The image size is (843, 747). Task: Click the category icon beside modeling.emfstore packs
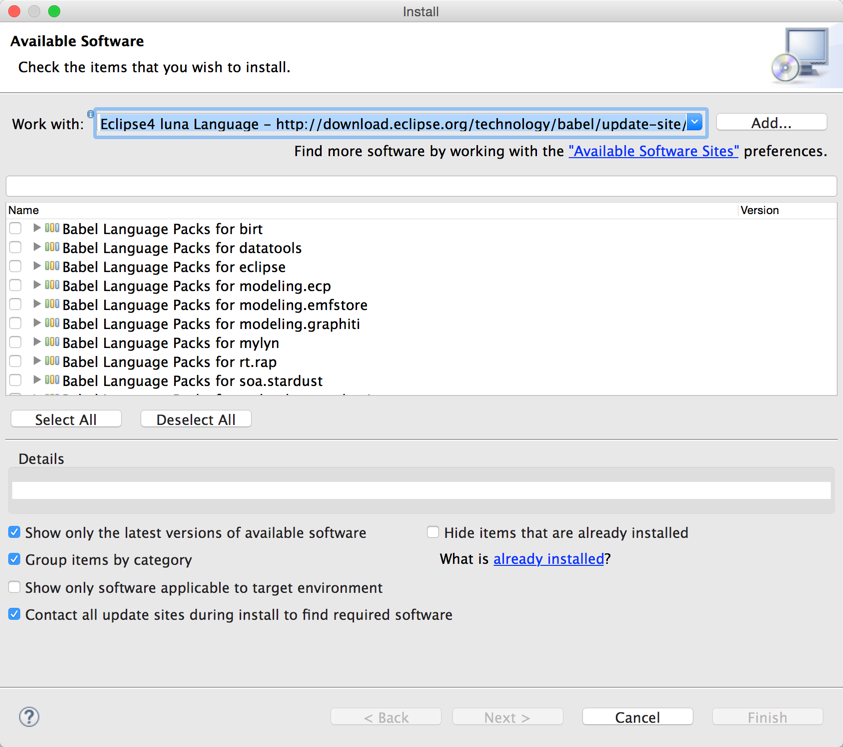point(52,304)
